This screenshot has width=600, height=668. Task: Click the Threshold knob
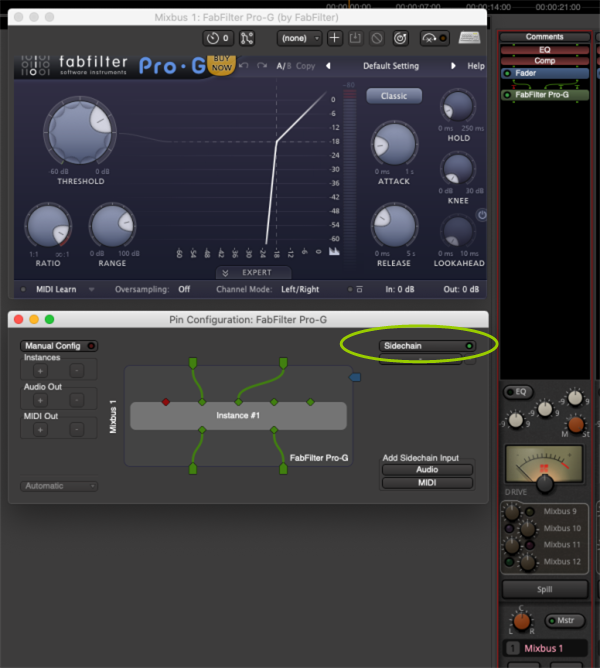point(80,132)
